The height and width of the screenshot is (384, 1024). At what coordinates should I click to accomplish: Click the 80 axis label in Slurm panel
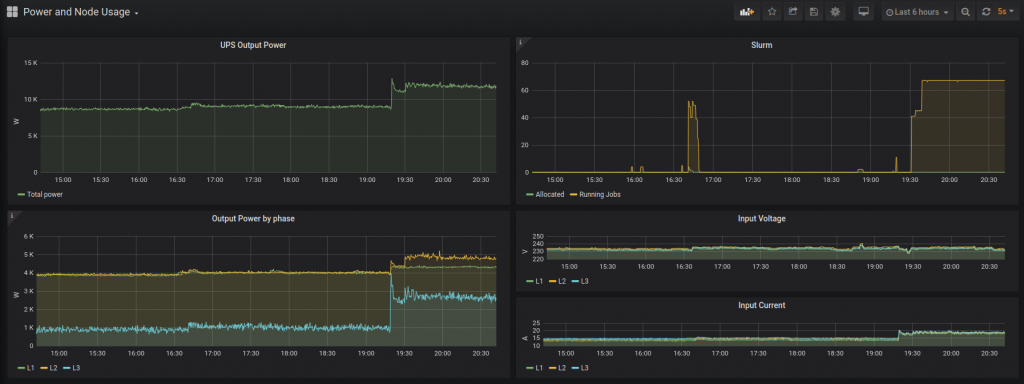(x=524, y=63)
